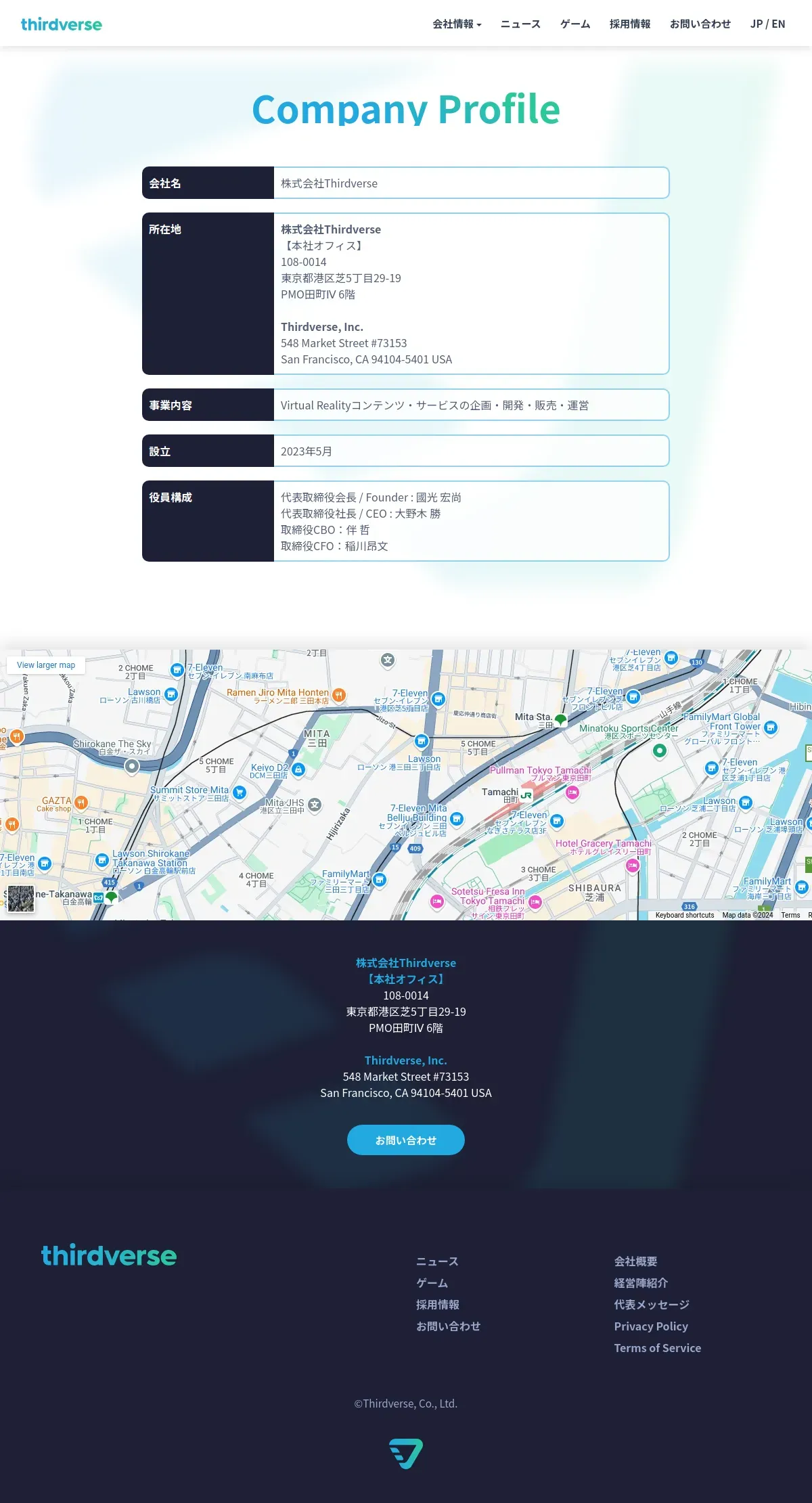
Task: Open the Privacy Policy link
Action: click(651, 1326)
